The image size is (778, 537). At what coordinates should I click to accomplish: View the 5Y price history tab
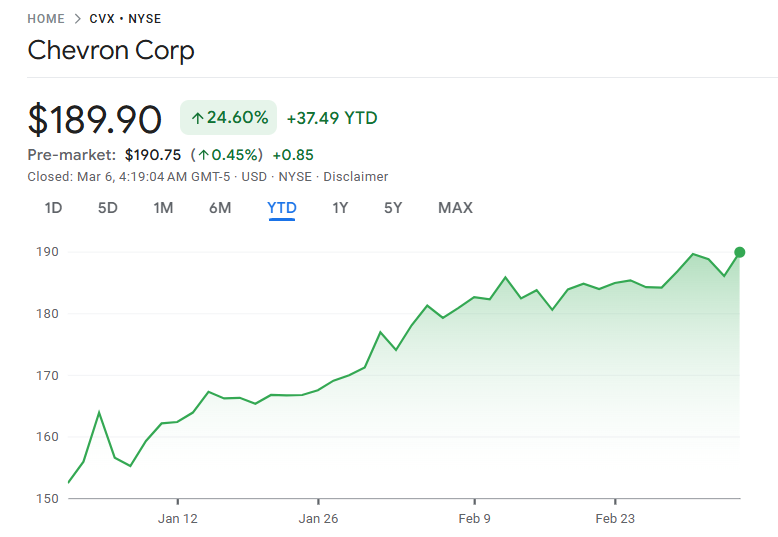point(393,208)
